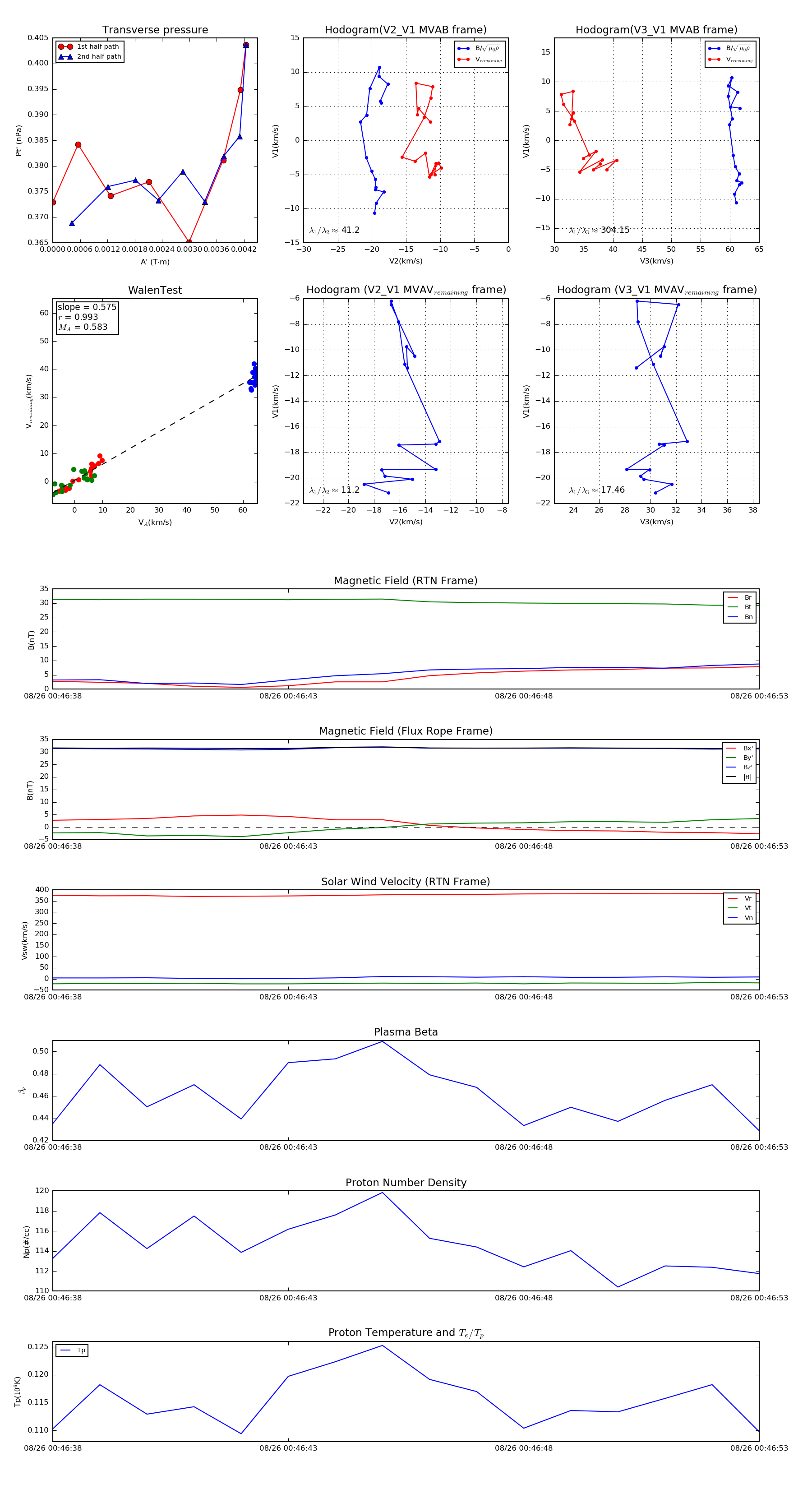This screenshot has height=1489, width=812.
Task: Click the 'Np(#/cc)' y-axis label
Action: click(26, 1242)
